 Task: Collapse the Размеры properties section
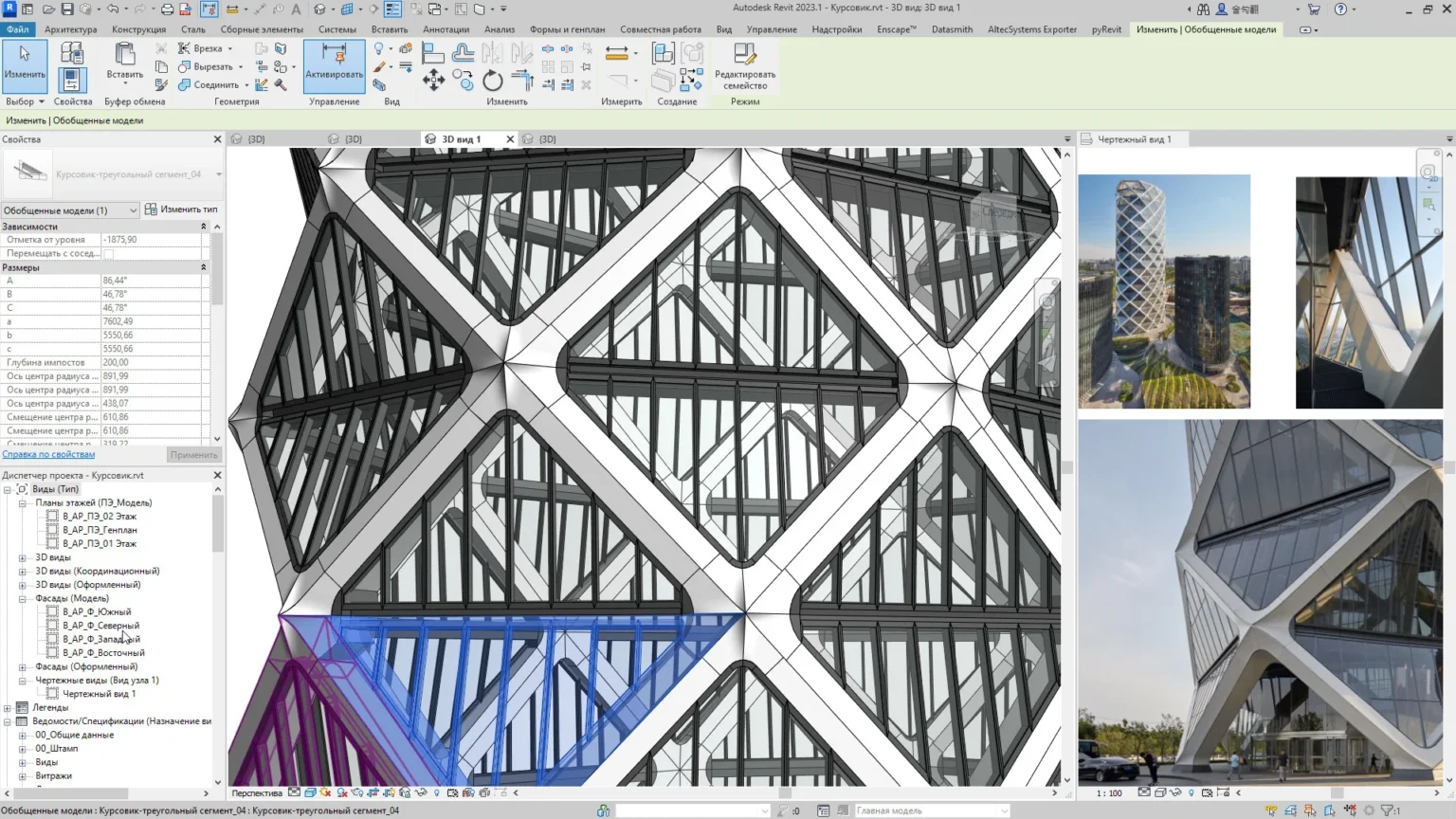pos(203,267)
